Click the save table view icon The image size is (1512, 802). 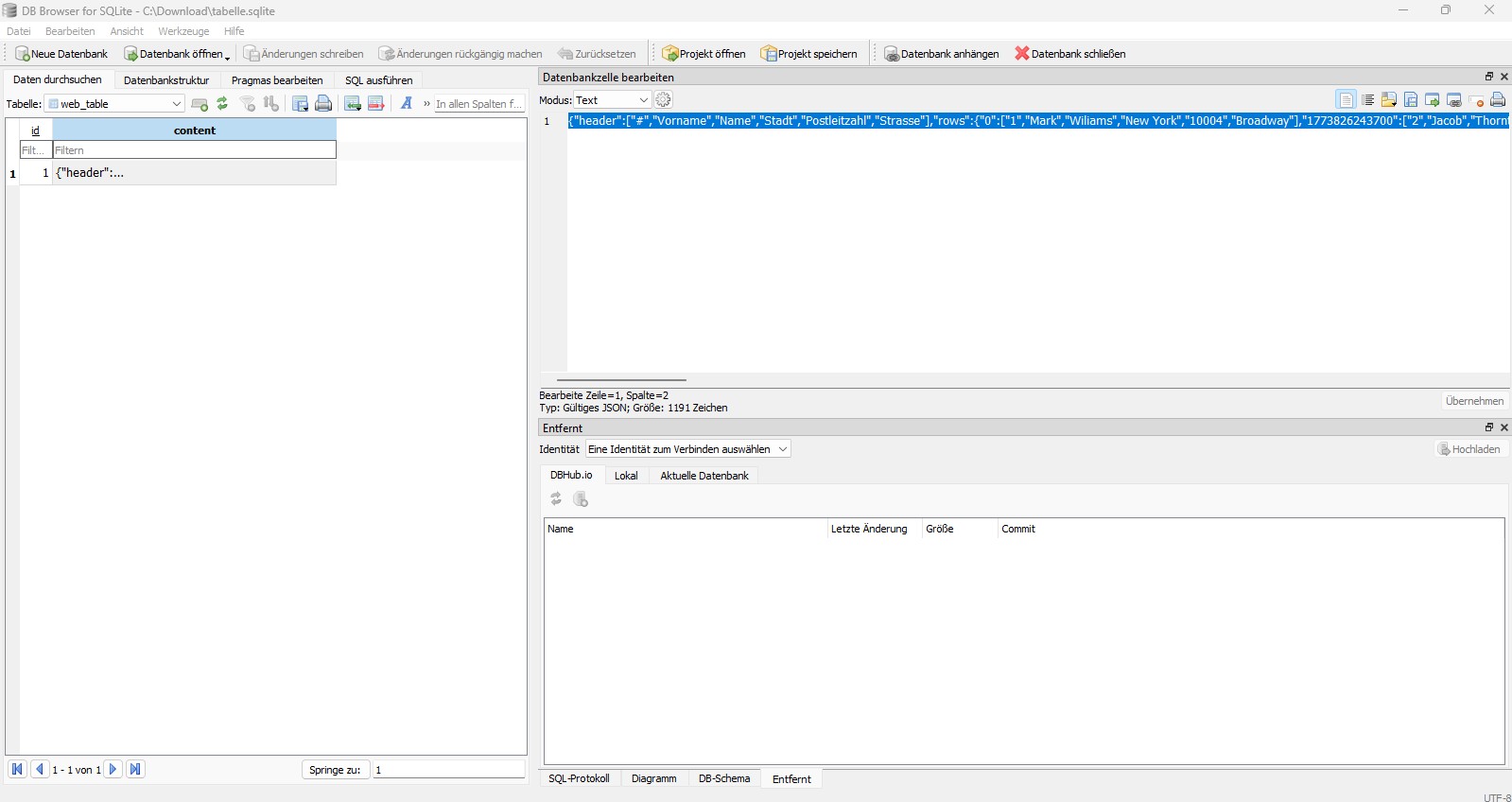click(300, 104)
